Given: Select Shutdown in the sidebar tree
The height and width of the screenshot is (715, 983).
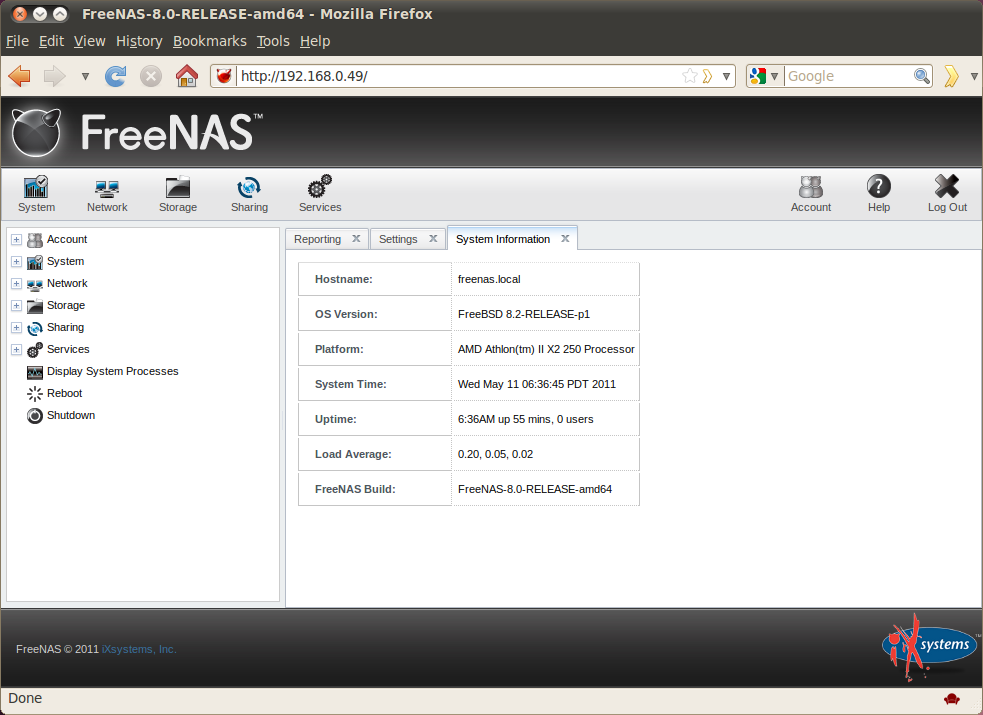Looking at the screenshot, I should point(71,415).
